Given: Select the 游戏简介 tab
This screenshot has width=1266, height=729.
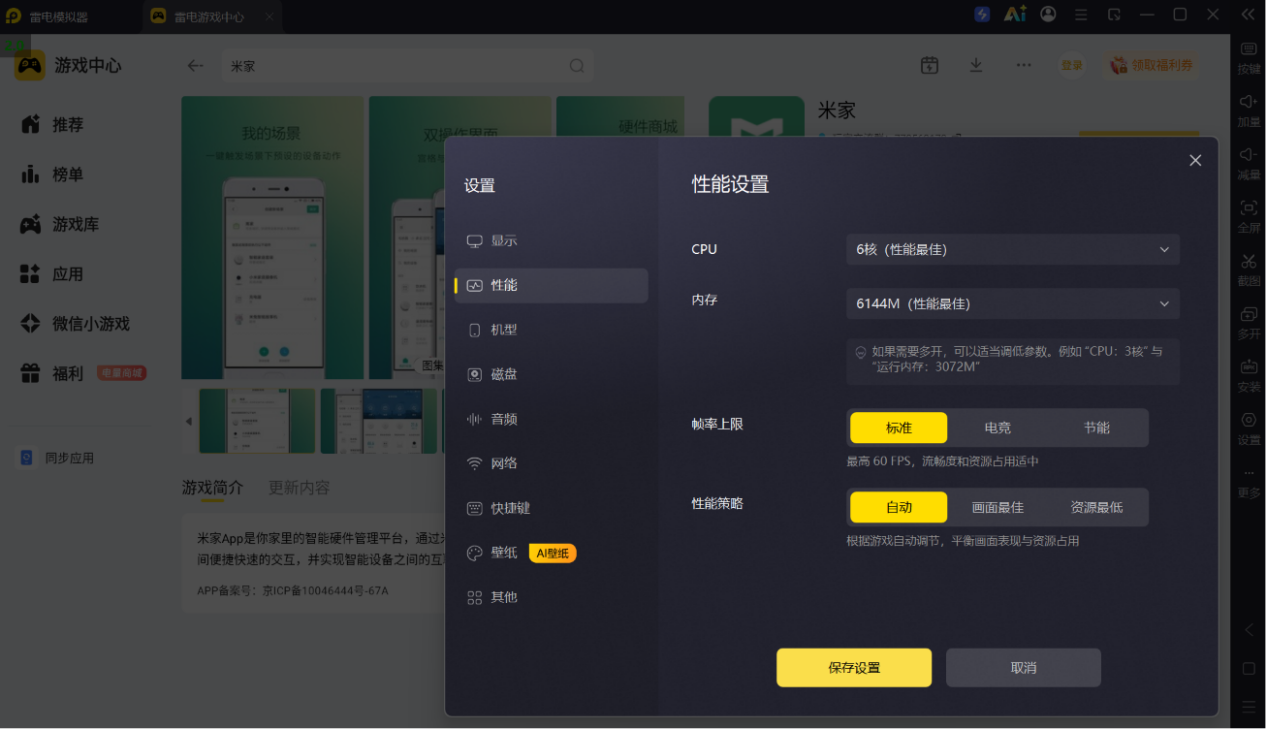Looking at the screenshot, I should point(212,488).
